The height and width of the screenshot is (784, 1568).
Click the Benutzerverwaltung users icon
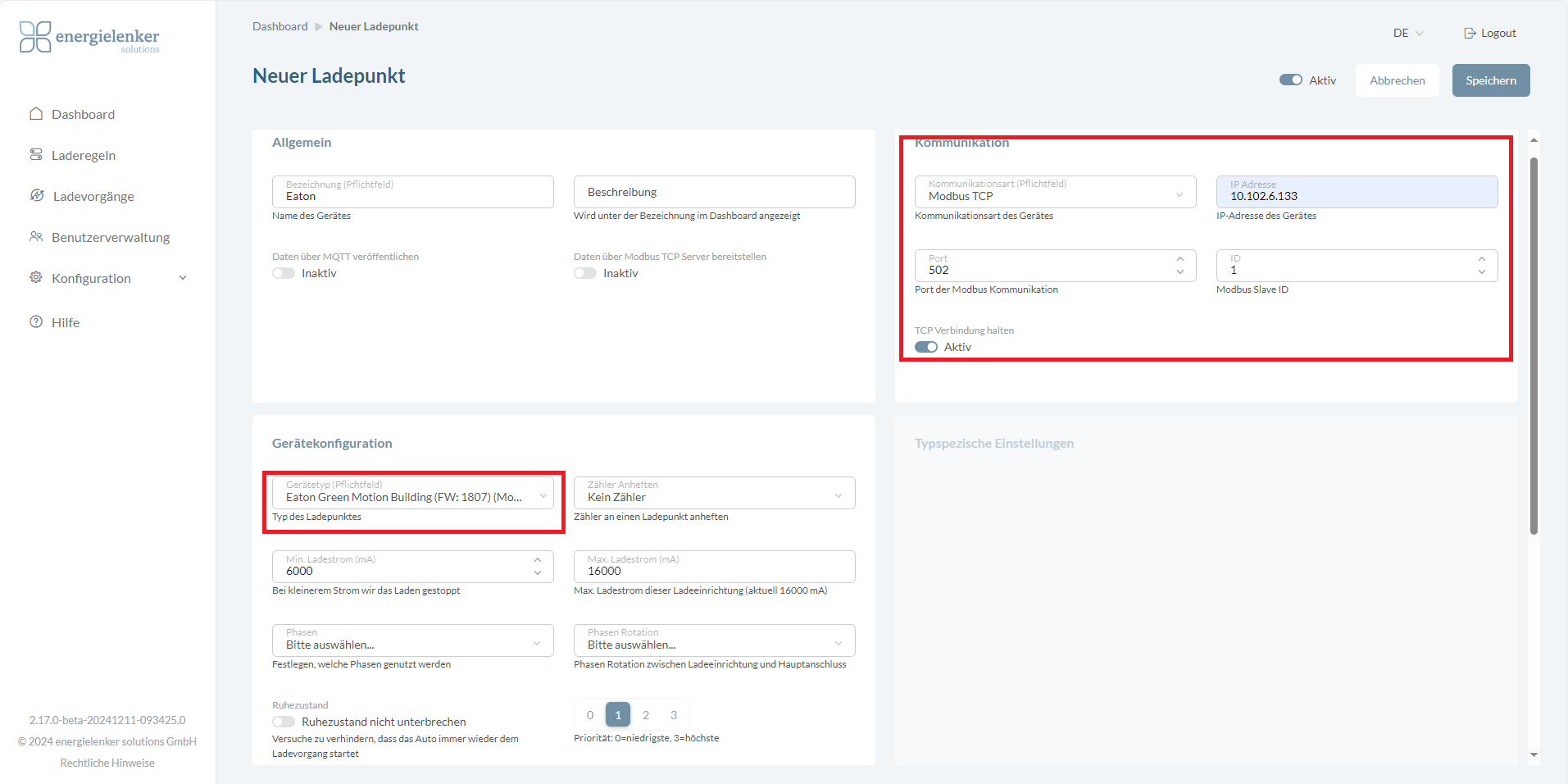point(36,236)
